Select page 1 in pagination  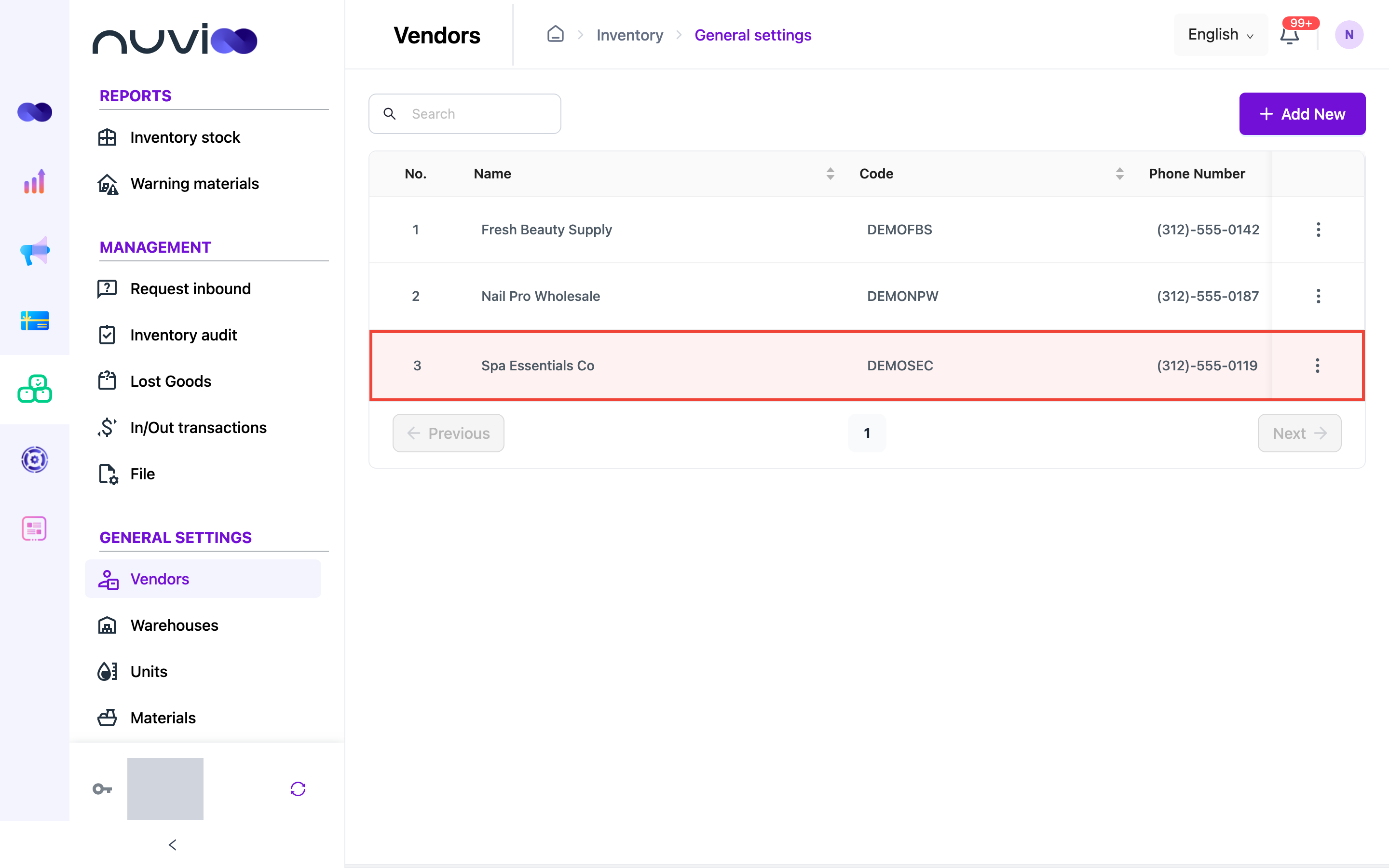point(867,433)
